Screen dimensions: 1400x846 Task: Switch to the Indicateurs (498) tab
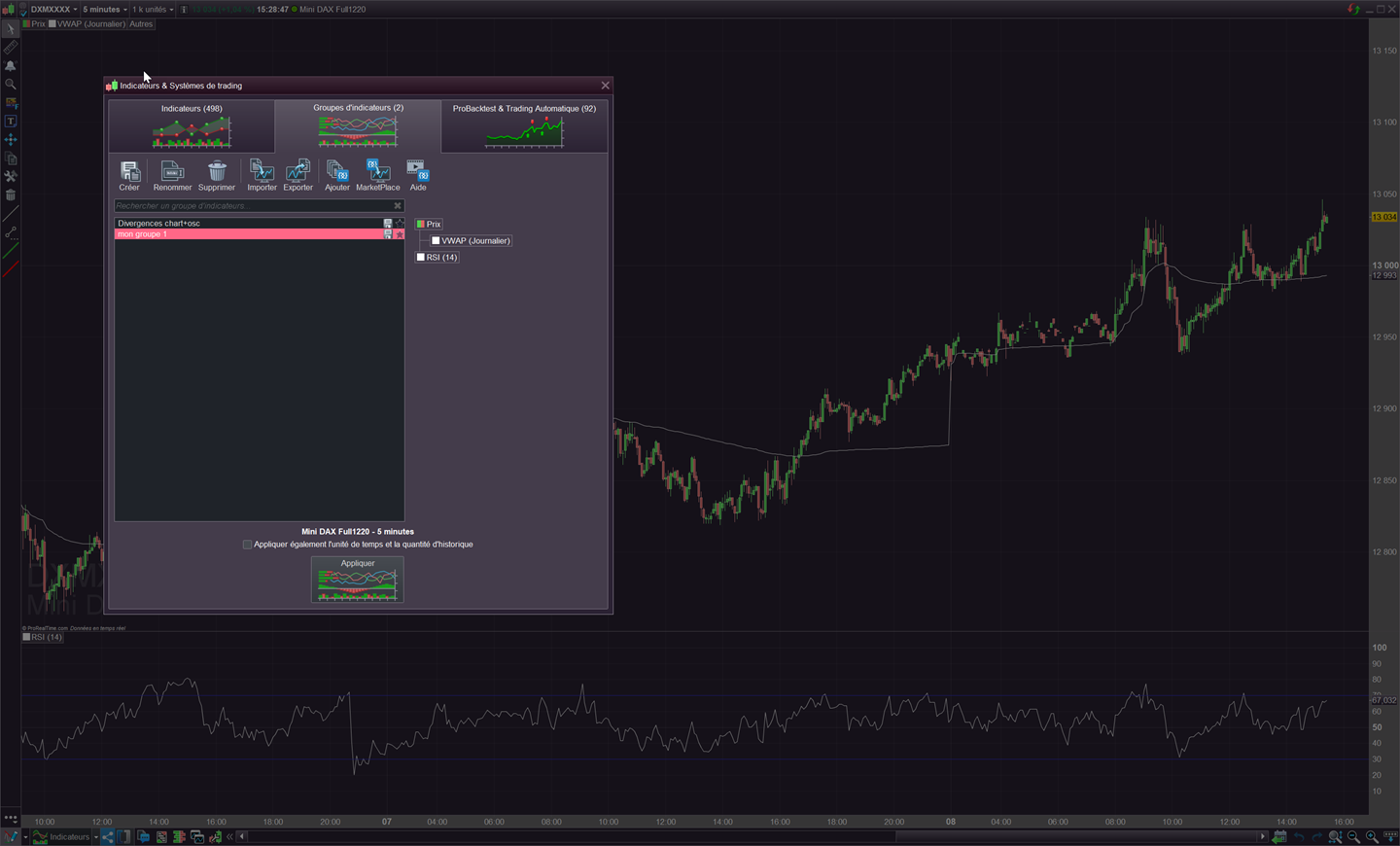coord(192,126)
